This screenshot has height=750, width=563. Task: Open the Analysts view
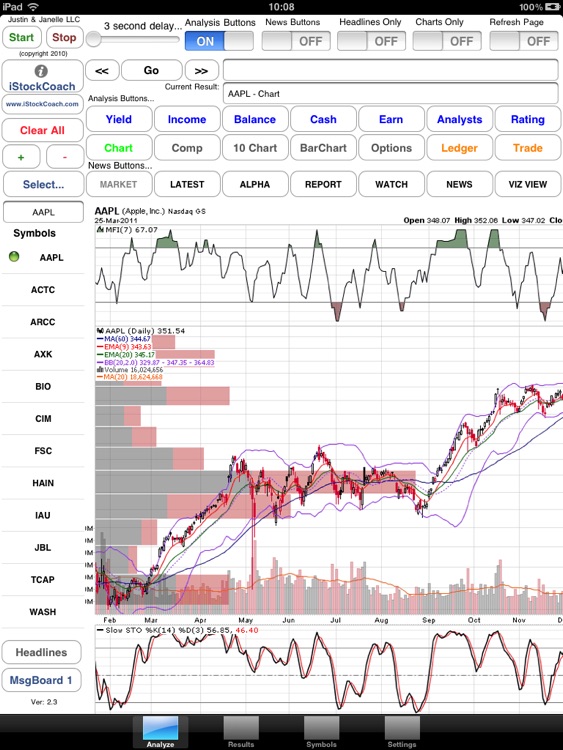pyautogui.click(x=460, y=119)
